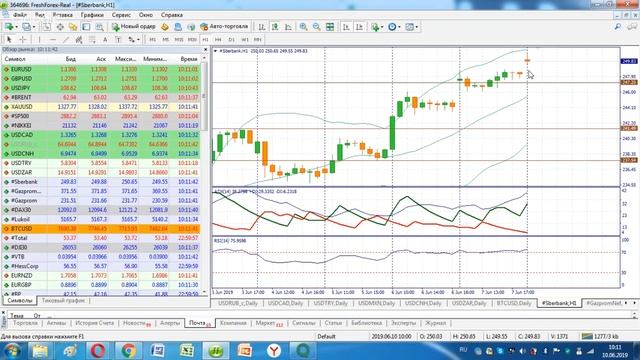Switch timeframe to M30

[x=192, y=40]
